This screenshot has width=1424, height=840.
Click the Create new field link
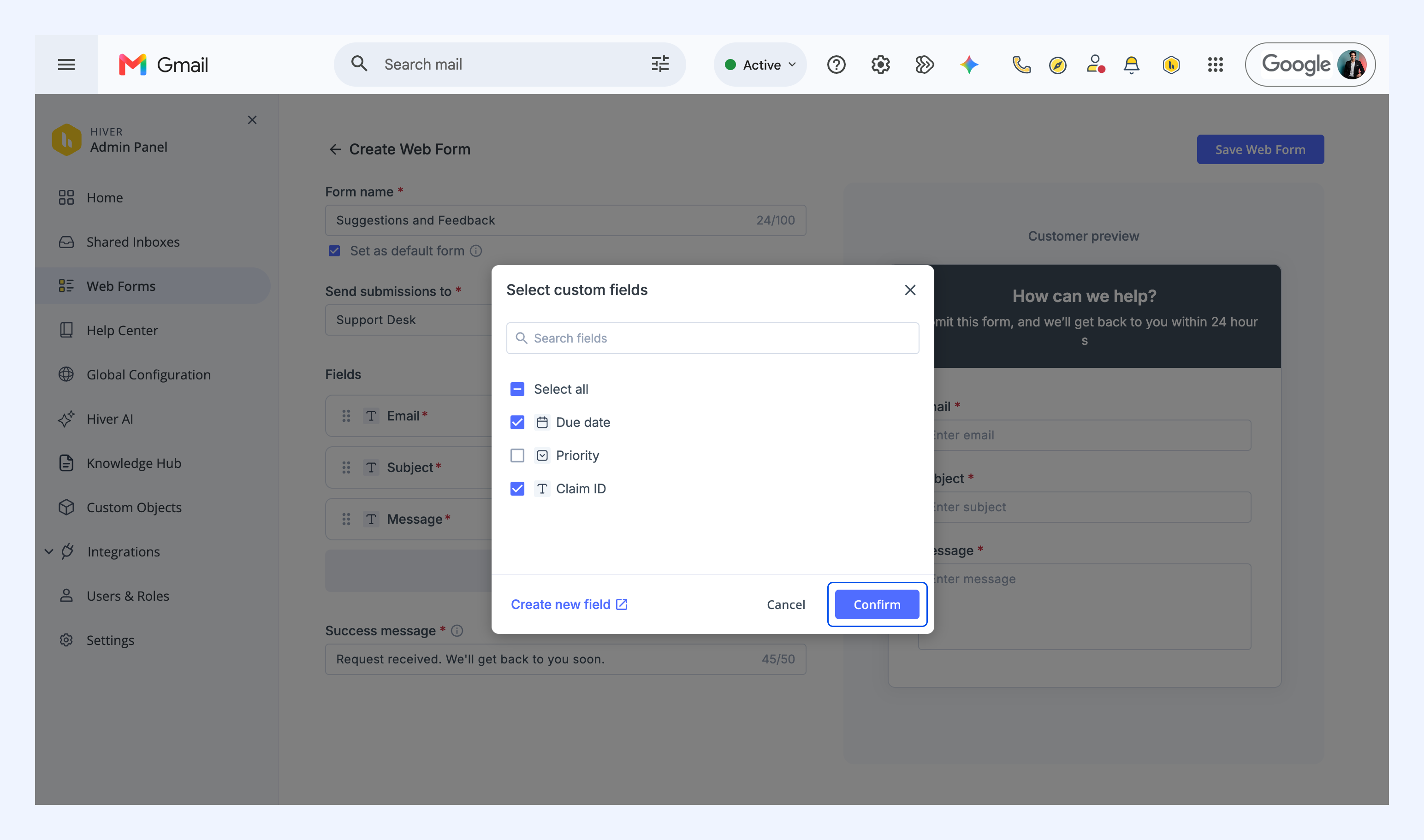tap(569, 604)
